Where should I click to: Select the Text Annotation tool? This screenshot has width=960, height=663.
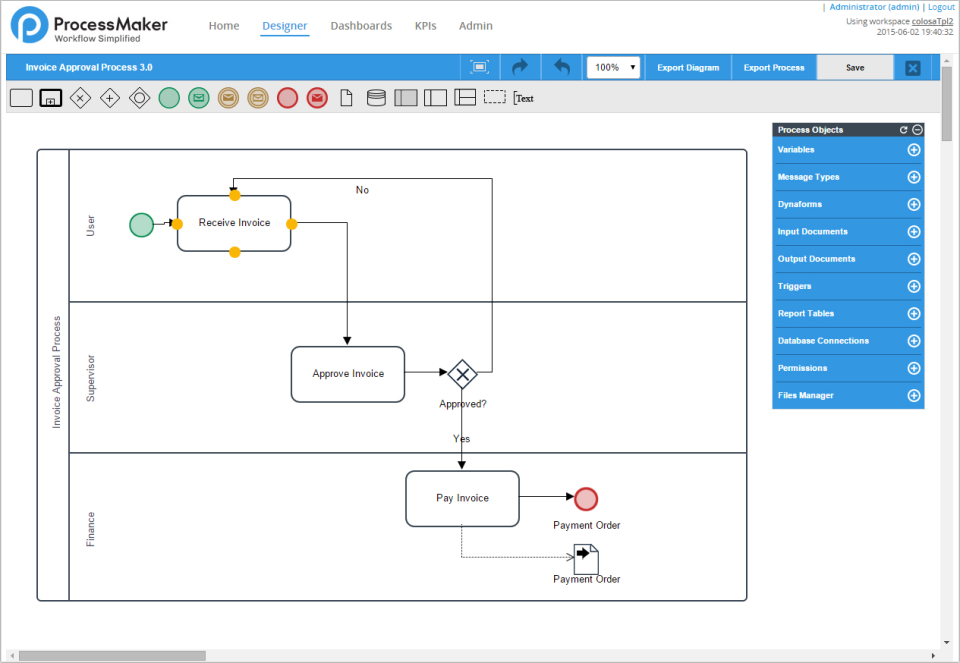[x=521, y=98]
